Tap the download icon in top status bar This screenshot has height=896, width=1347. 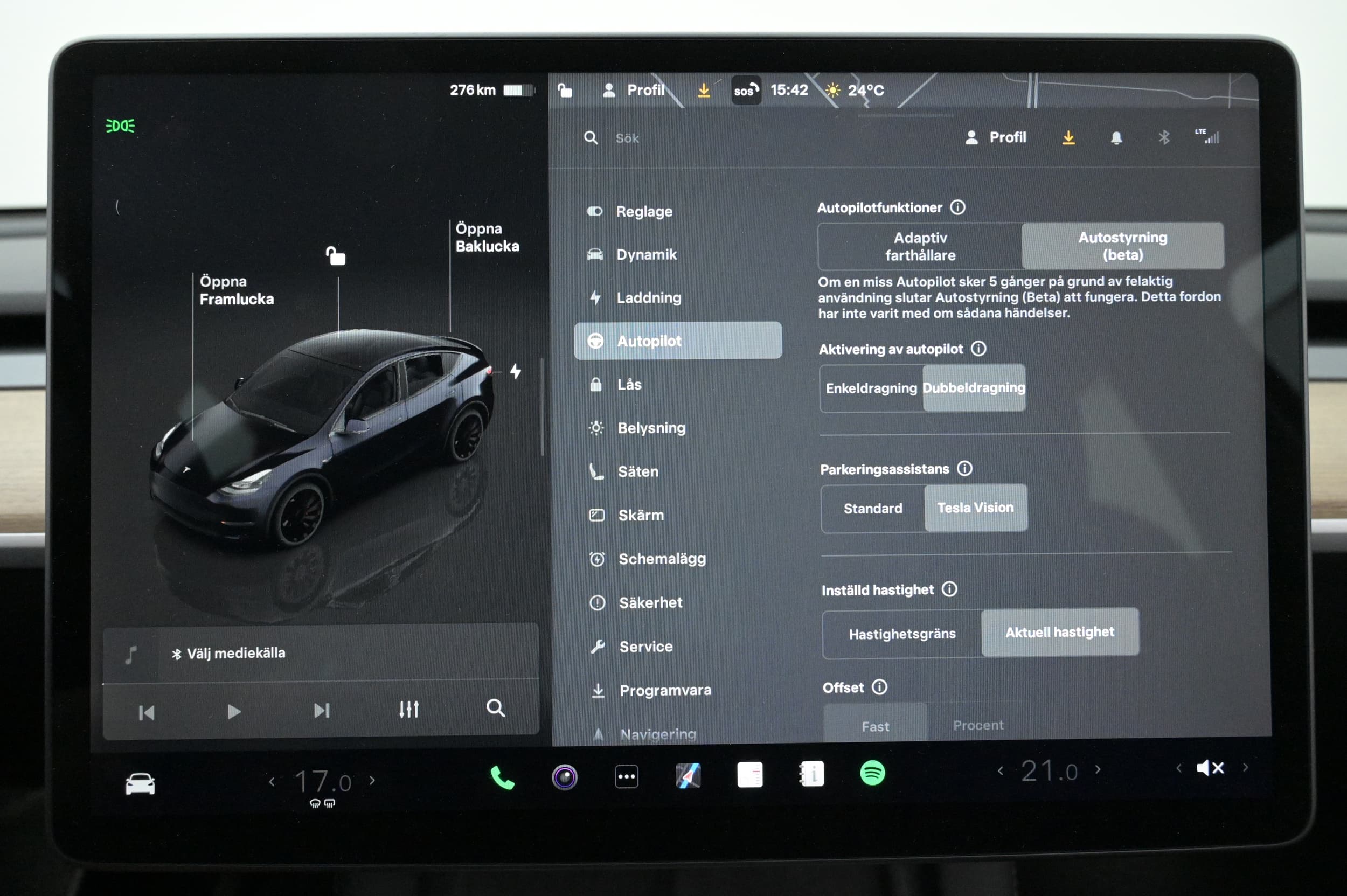tap(704, 91)
